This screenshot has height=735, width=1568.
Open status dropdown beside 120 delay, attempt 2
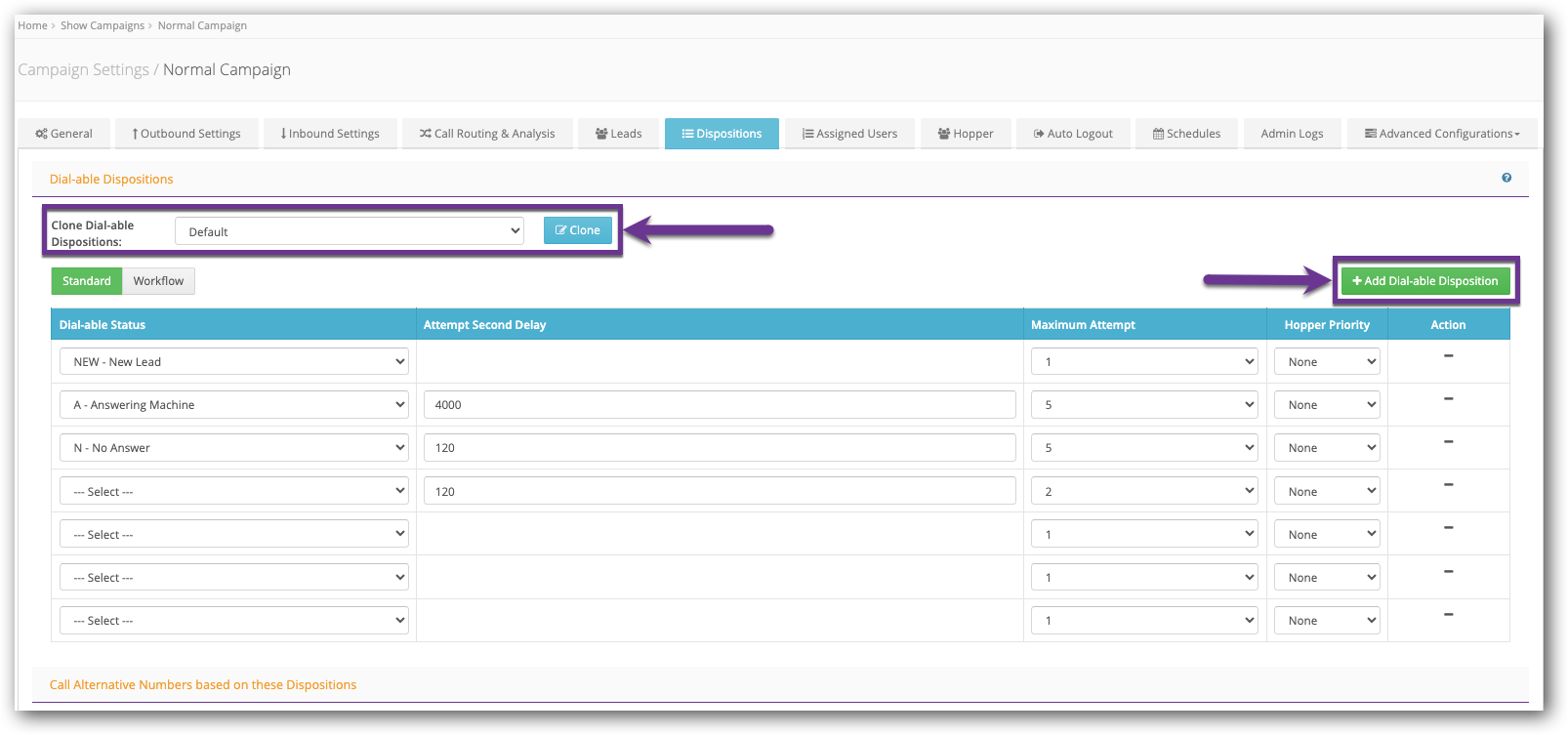click(x=234, y=491)
